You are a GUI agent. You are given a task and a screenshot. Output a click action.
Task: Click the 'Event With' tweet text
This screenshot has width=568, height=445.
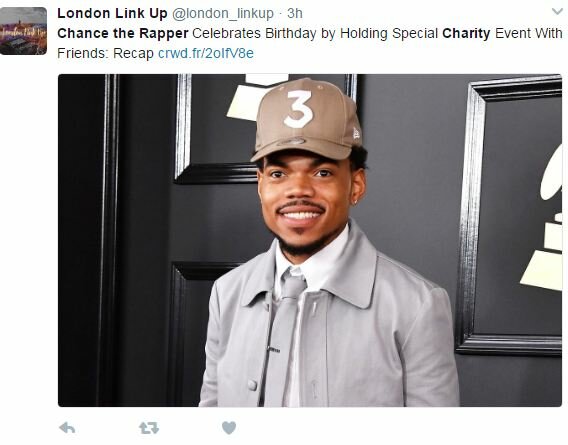(x=529, y=33)
